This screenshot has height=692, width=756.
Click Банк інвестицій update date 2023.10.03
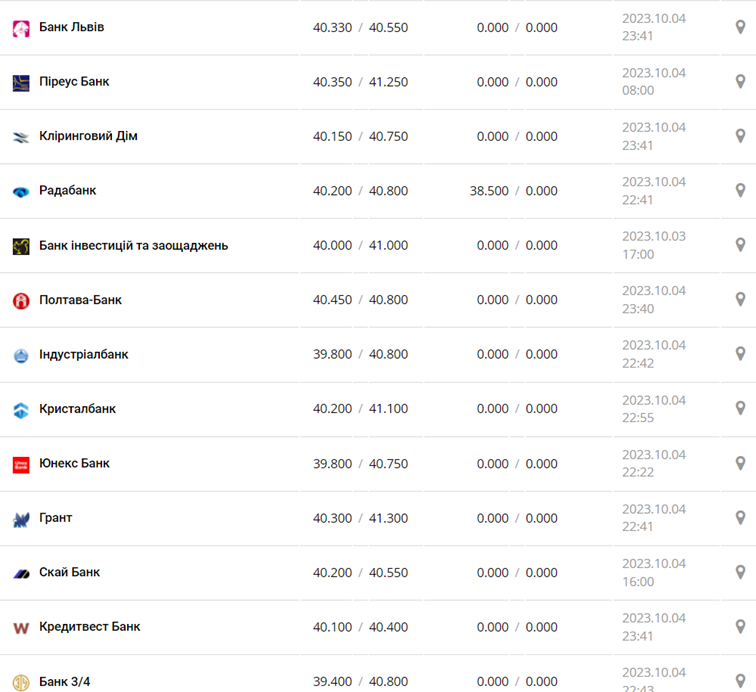coord(654,236)
